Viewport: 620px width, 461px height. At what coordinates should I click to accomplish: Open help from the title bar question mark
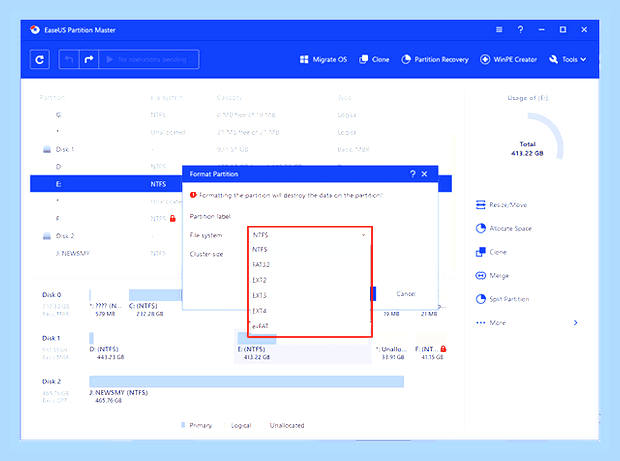tap(520, 30)
